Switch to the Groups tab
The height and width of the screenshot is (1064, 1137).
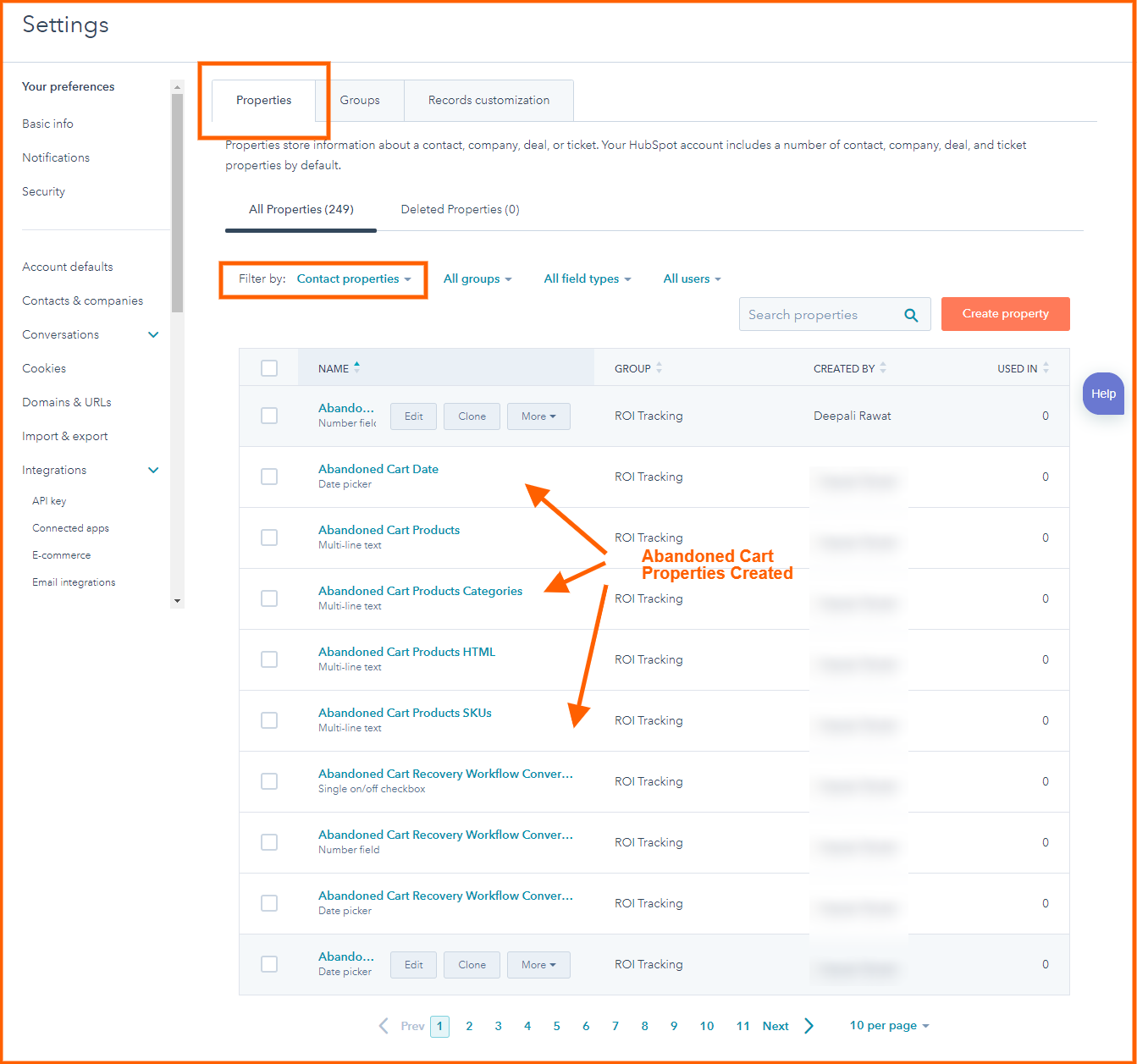360,100
